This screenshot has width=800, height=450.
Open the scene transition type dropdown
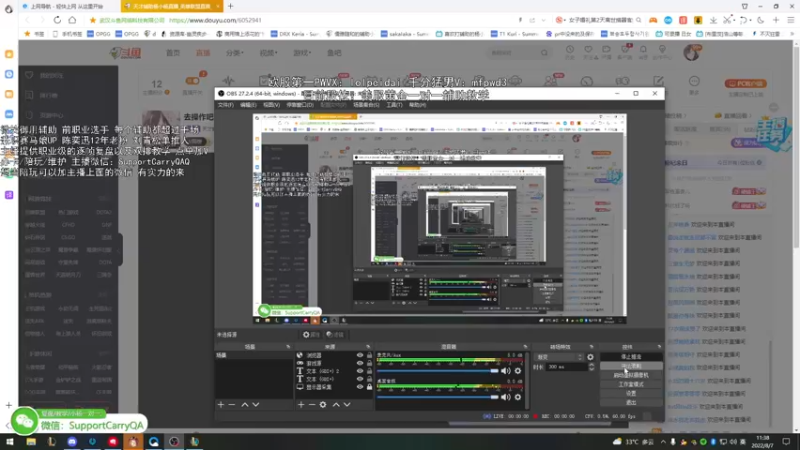(x=559, y=357)
